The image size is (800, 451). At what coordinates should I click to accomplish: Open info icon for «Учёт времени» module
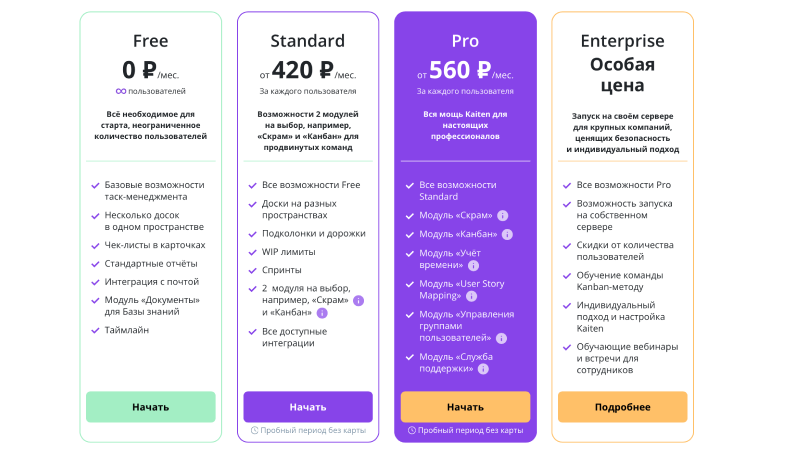tap(473, 266)
